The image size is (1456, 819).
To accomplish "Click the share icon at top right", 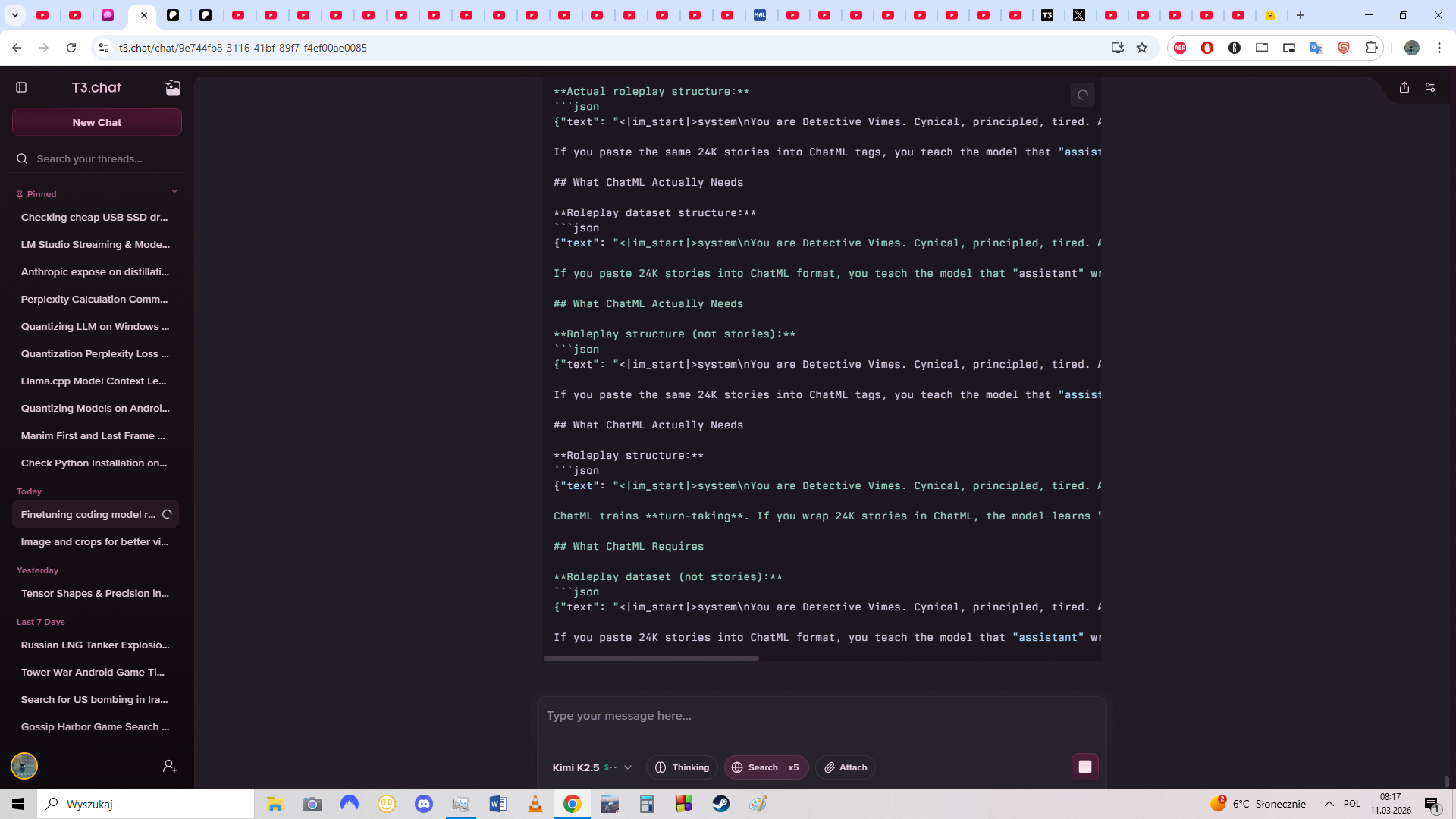I will (x=1404, y=87).
